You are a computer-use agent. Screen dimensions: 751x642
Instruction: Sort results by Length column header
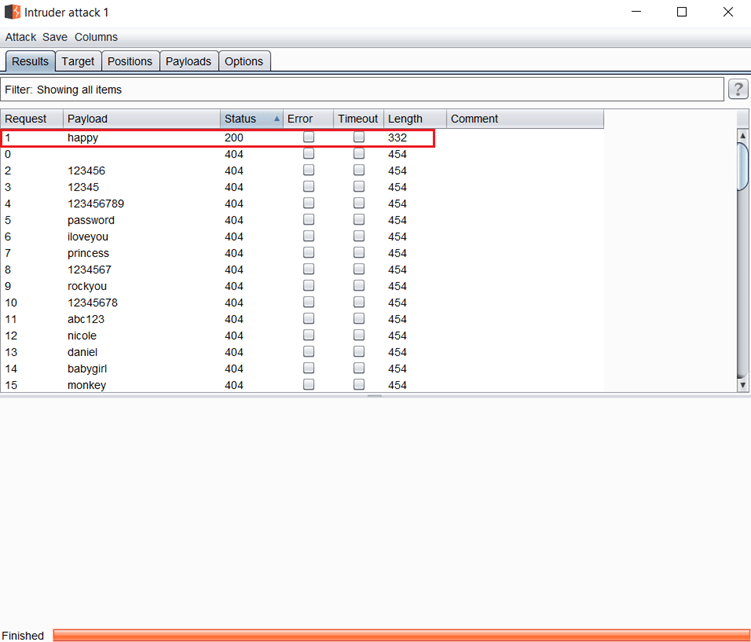(x=414, y=119)
